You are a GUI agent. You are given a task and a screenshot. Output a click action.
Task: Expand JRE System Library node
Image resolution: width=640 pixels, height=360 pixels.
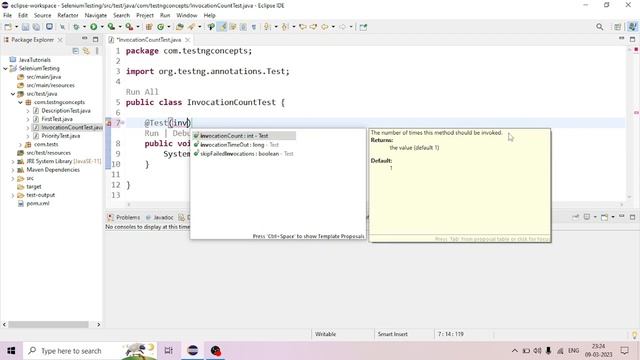click(13, 161)
